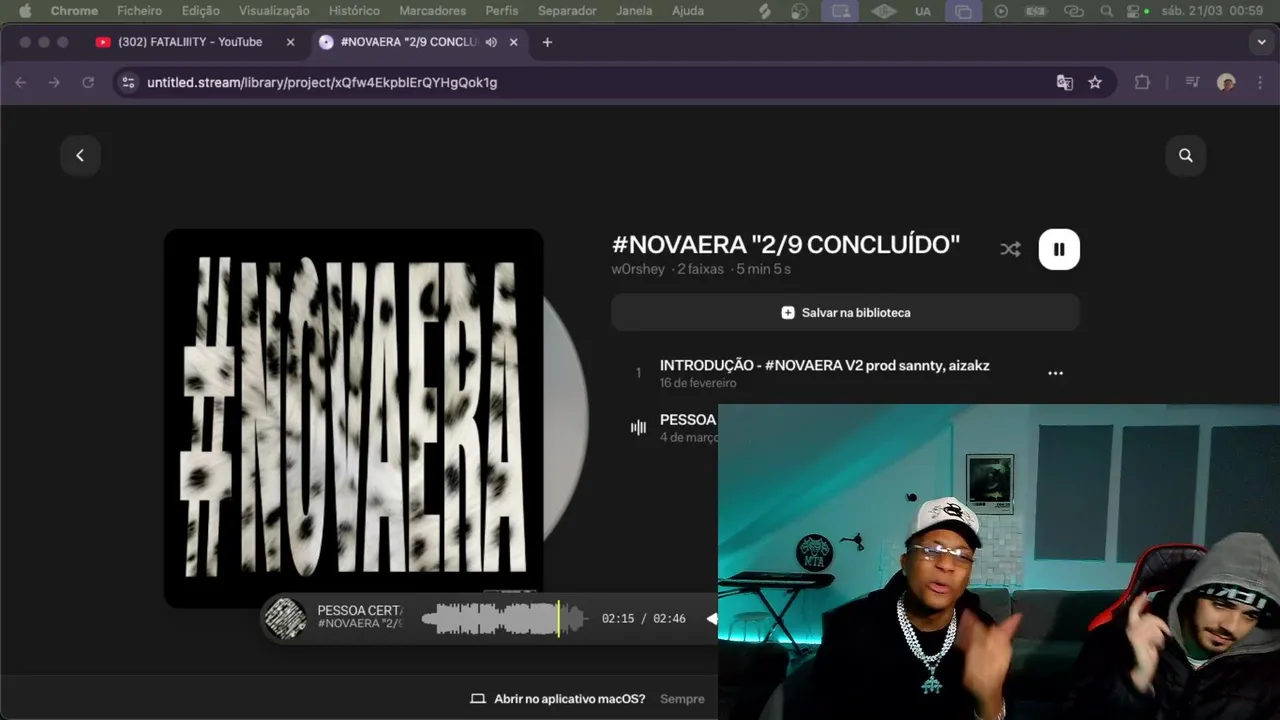Pause playback with the large pause button

pyautogui.click(x=1059, y=249)
